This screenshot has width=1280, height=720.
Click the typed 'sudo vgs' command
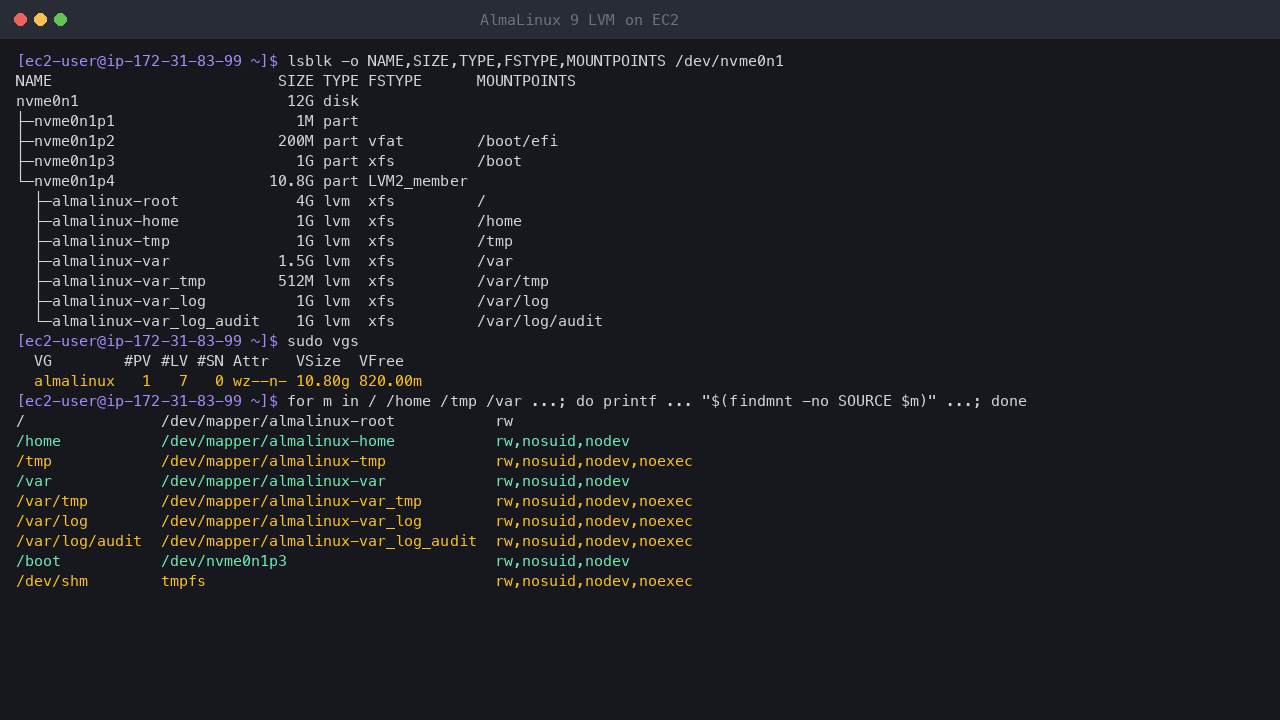tap(323, 341)
